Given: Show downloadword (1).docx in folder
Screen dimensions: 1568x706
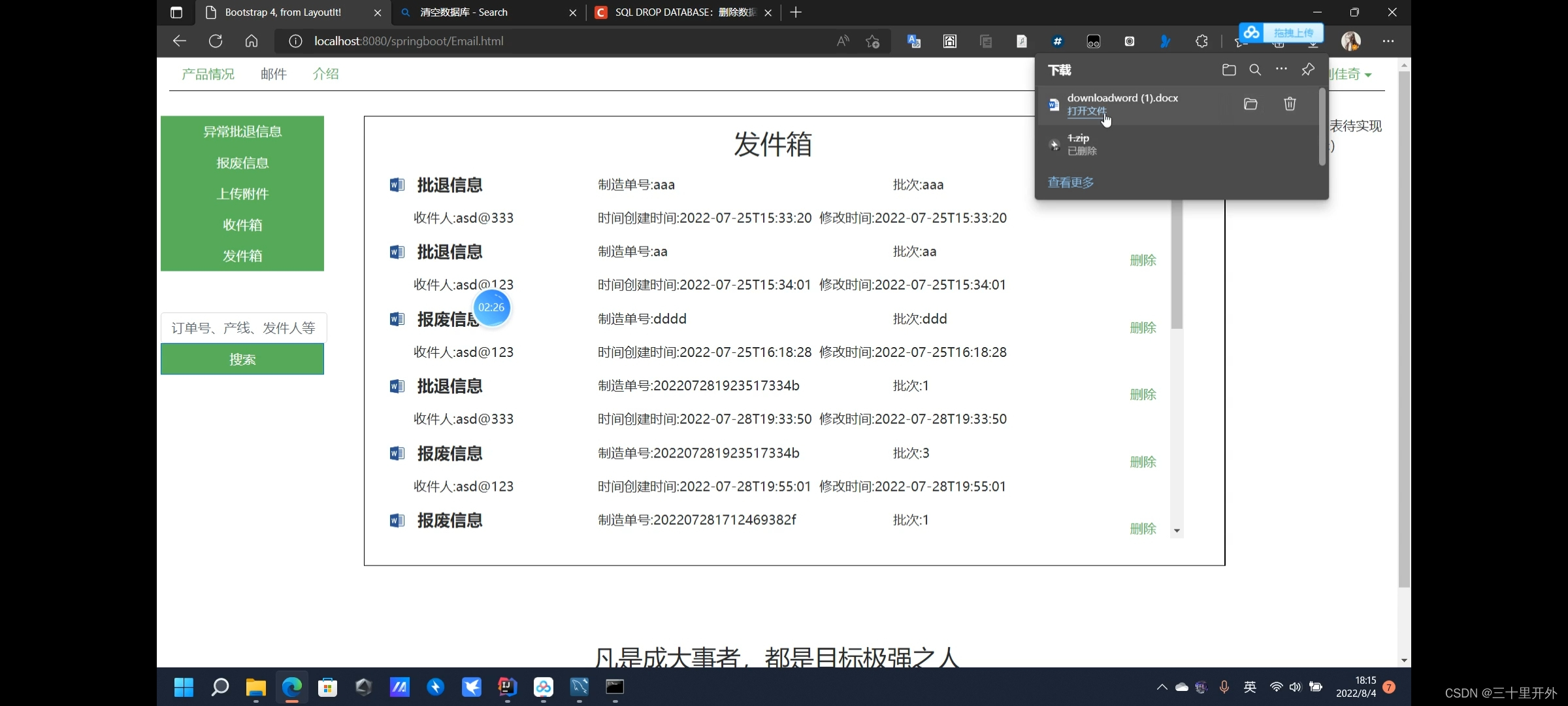Looking at the screenshot, I should click(1250, 104).
